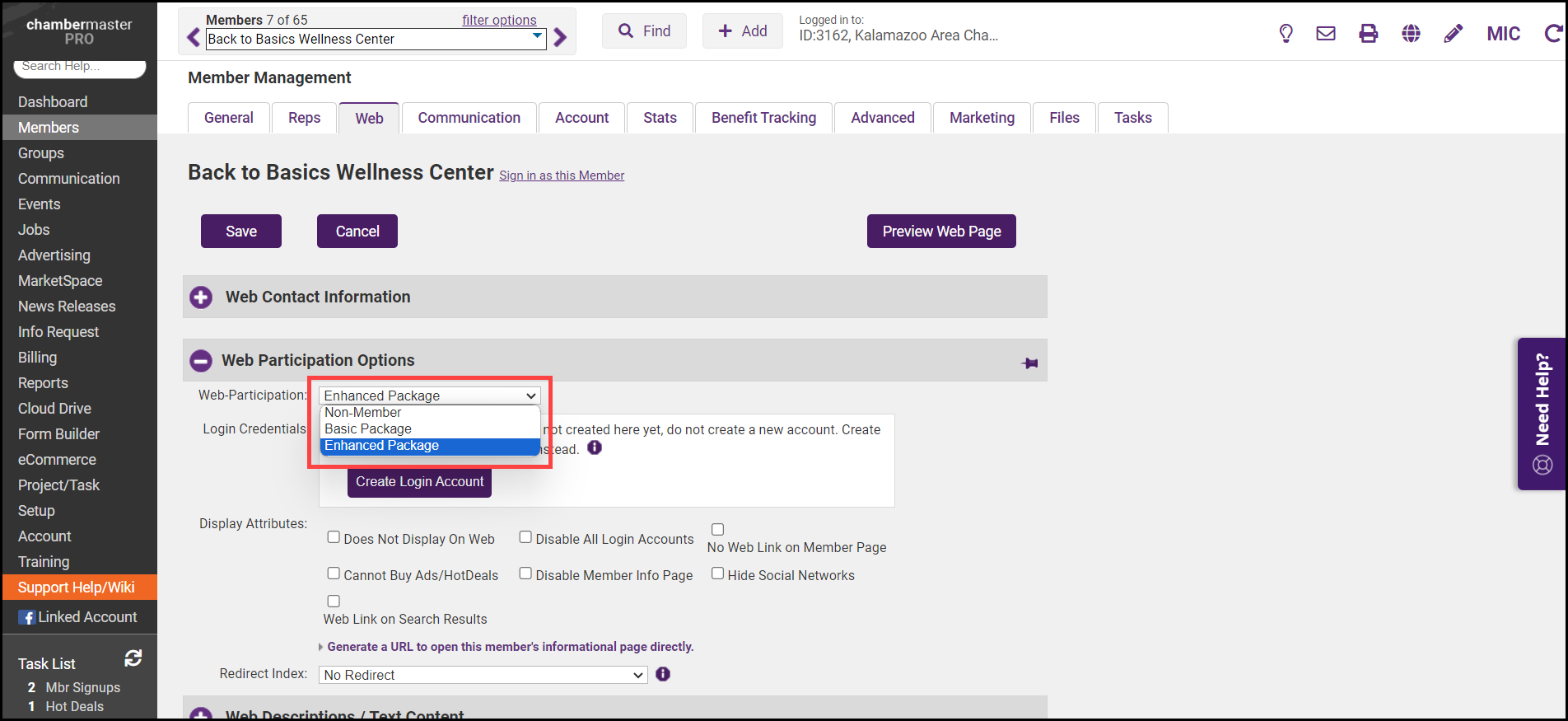Open the Benefit Tracking tab

763,118
